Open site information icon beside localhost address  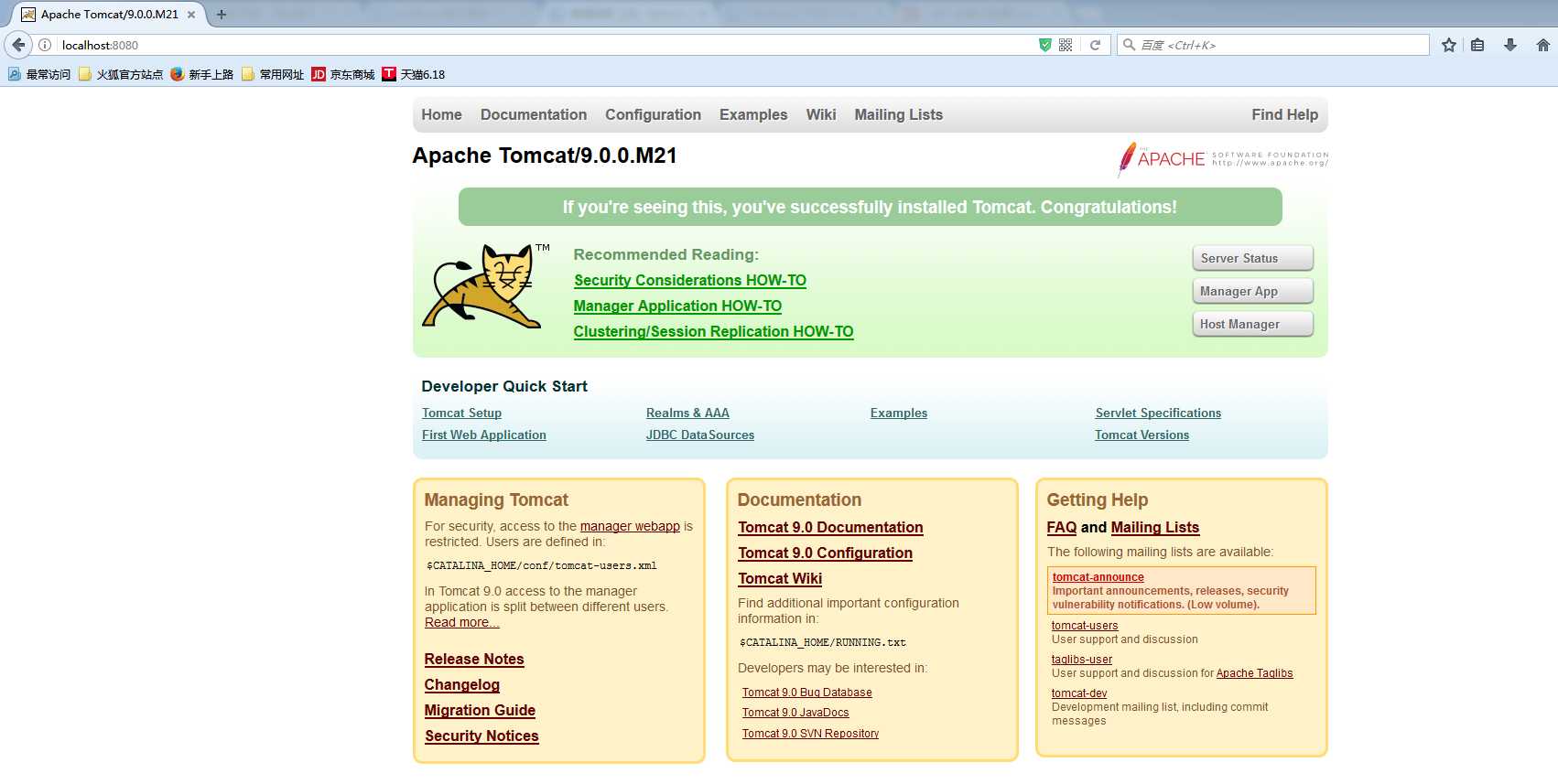[45, 45]
